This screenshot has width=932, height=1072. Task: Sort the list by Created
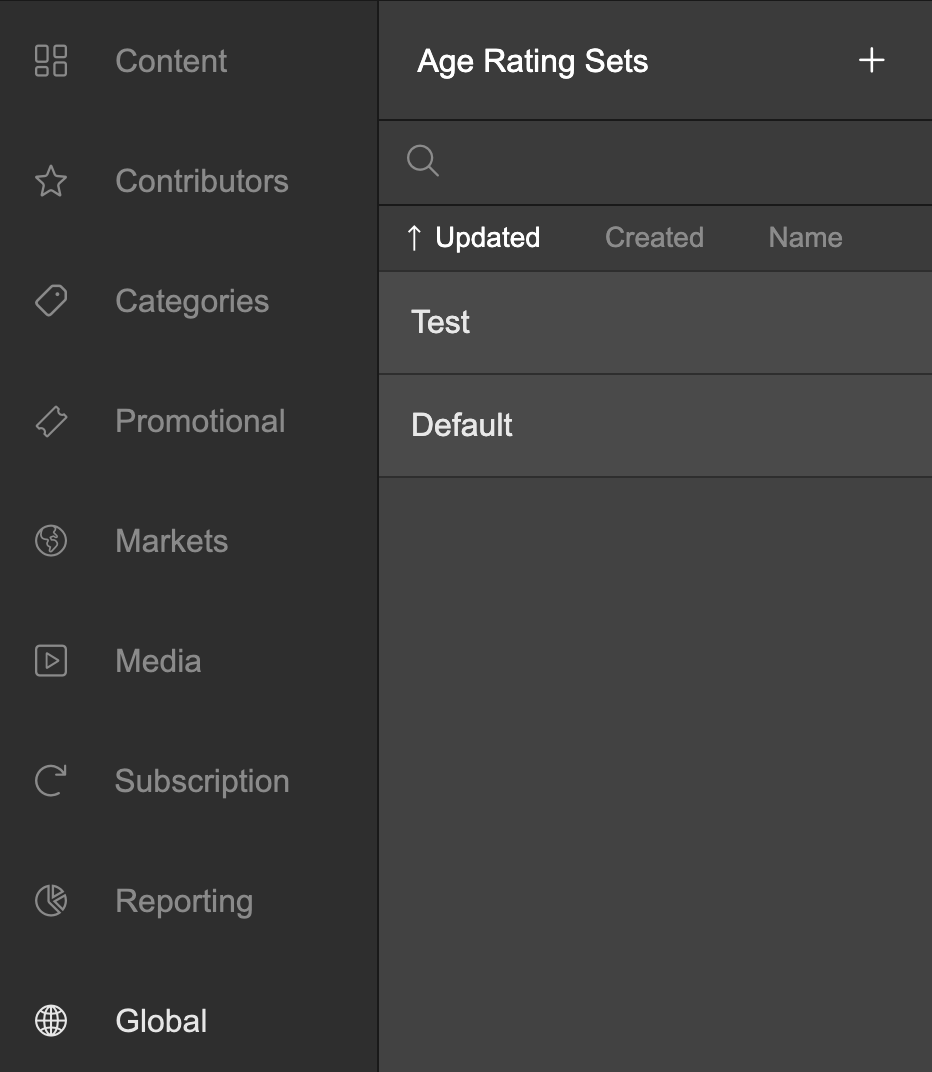(654, 238)
